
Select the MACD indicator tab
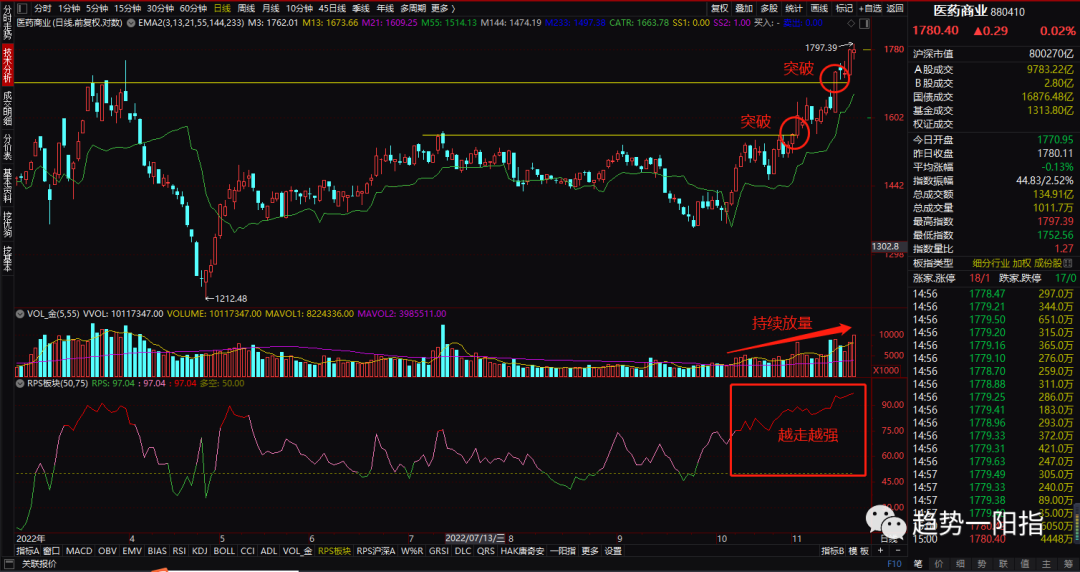pos(79,551)
